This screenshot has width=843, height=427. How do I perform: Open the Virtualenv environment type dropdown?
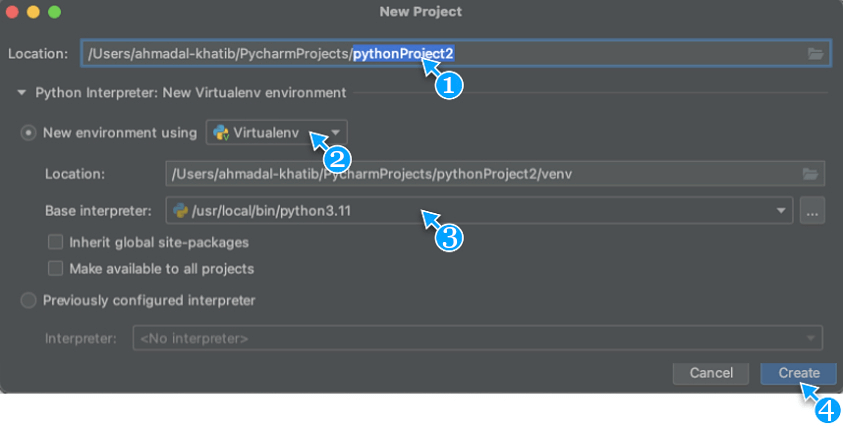276,132
